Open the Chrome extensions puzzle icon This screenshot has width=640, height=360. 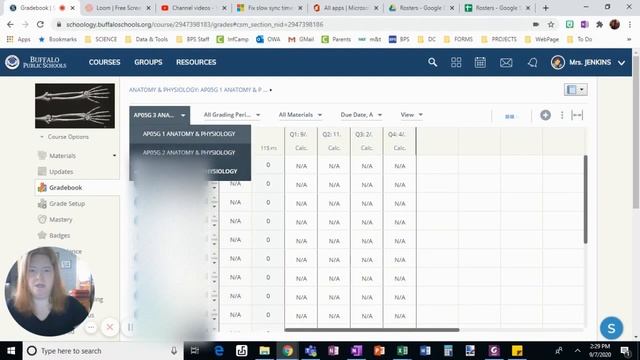tap(599, 24)
